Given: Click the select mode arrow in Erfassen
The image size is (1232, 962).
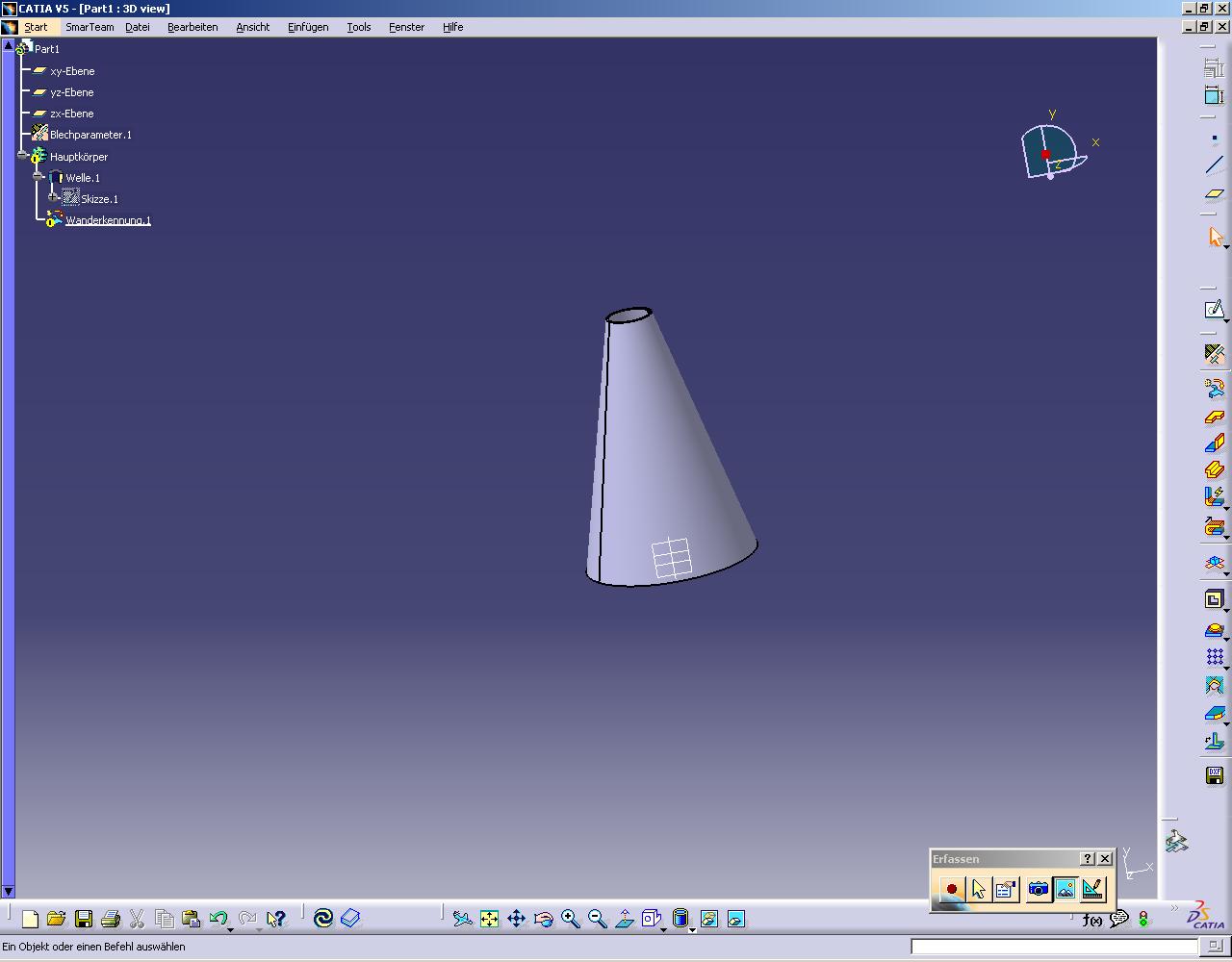Looking at the screenshot, I should [979, 889].
